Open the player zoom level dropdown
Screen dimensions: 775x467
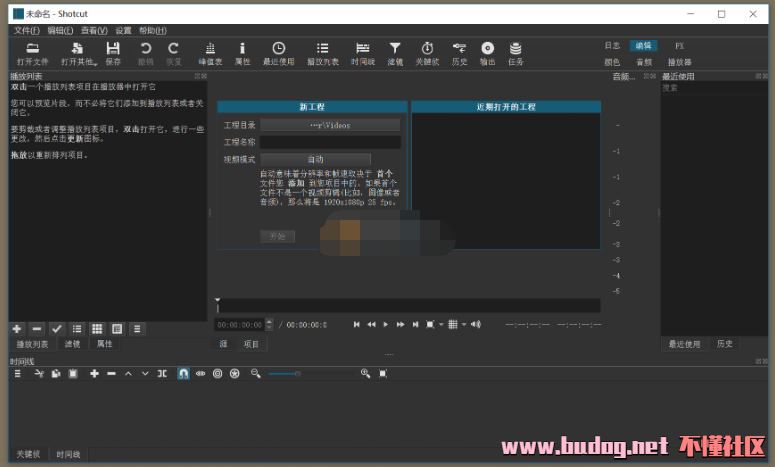coord(432,324)
